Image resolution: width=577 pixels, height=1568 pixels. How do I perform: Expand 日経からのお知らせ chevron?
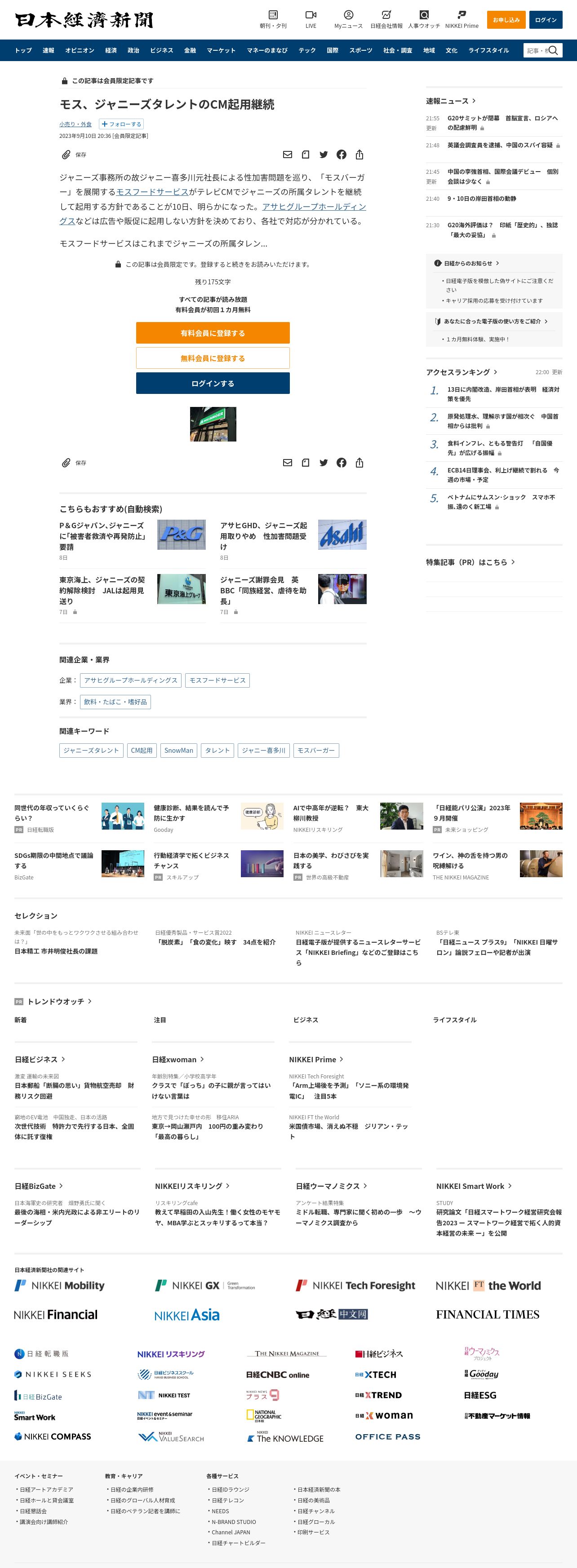tap(497, 264)
